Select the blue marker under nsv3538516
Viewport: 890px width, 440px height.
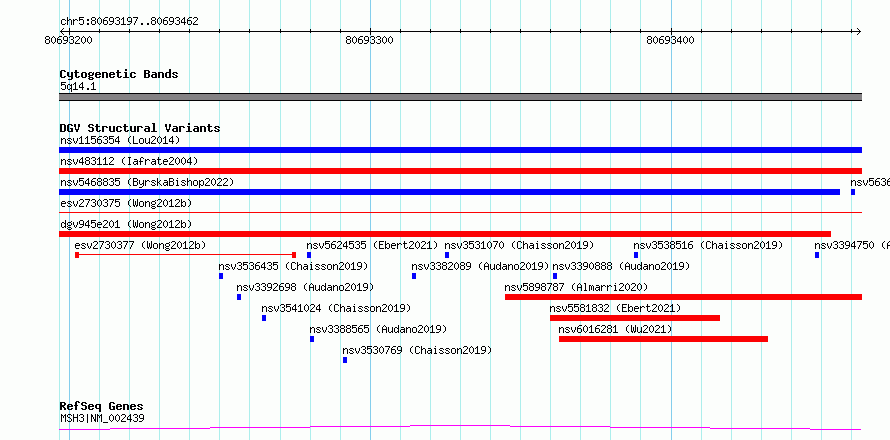[x=636, y=255]
